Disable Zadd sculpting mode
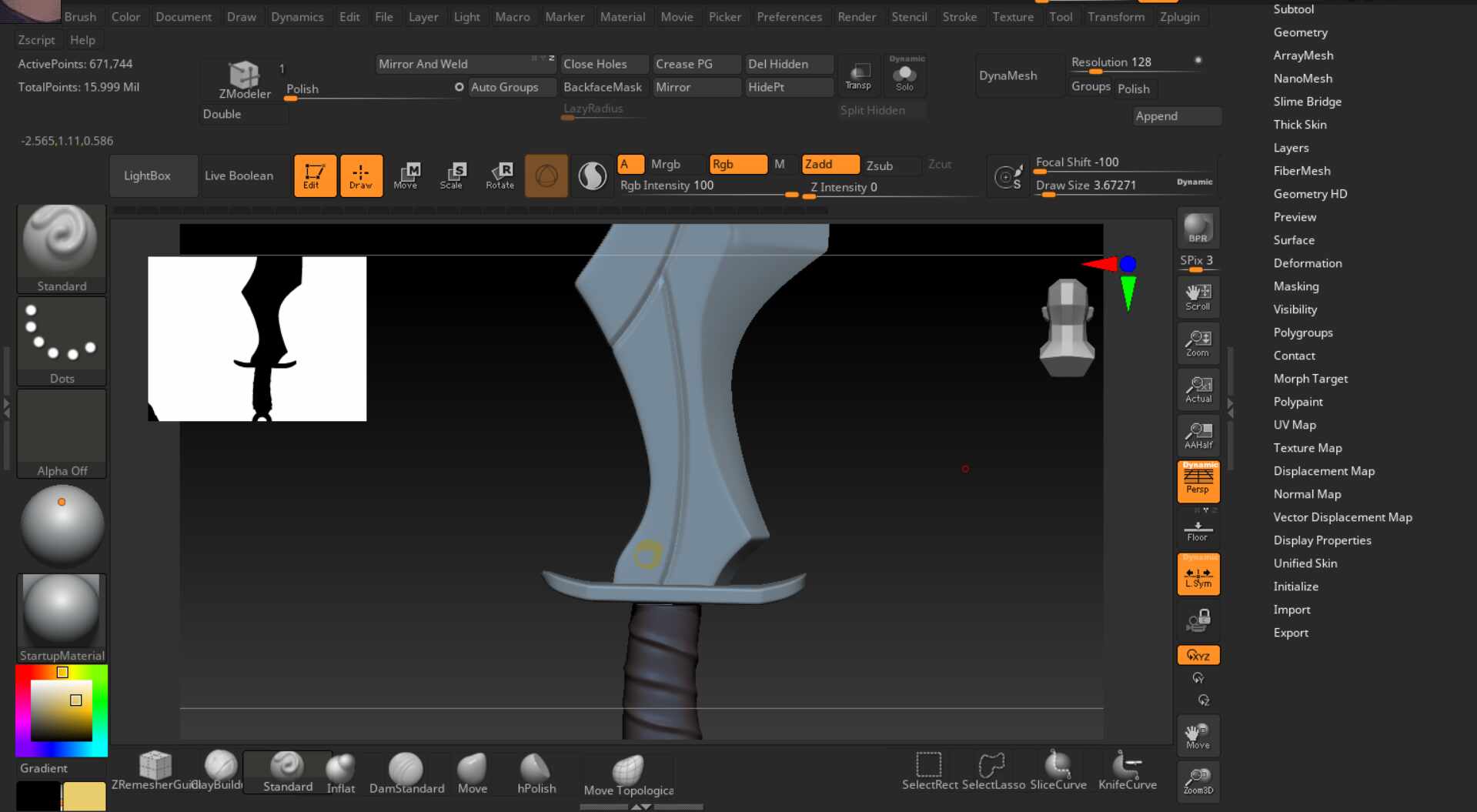 [x=830, y=165]
